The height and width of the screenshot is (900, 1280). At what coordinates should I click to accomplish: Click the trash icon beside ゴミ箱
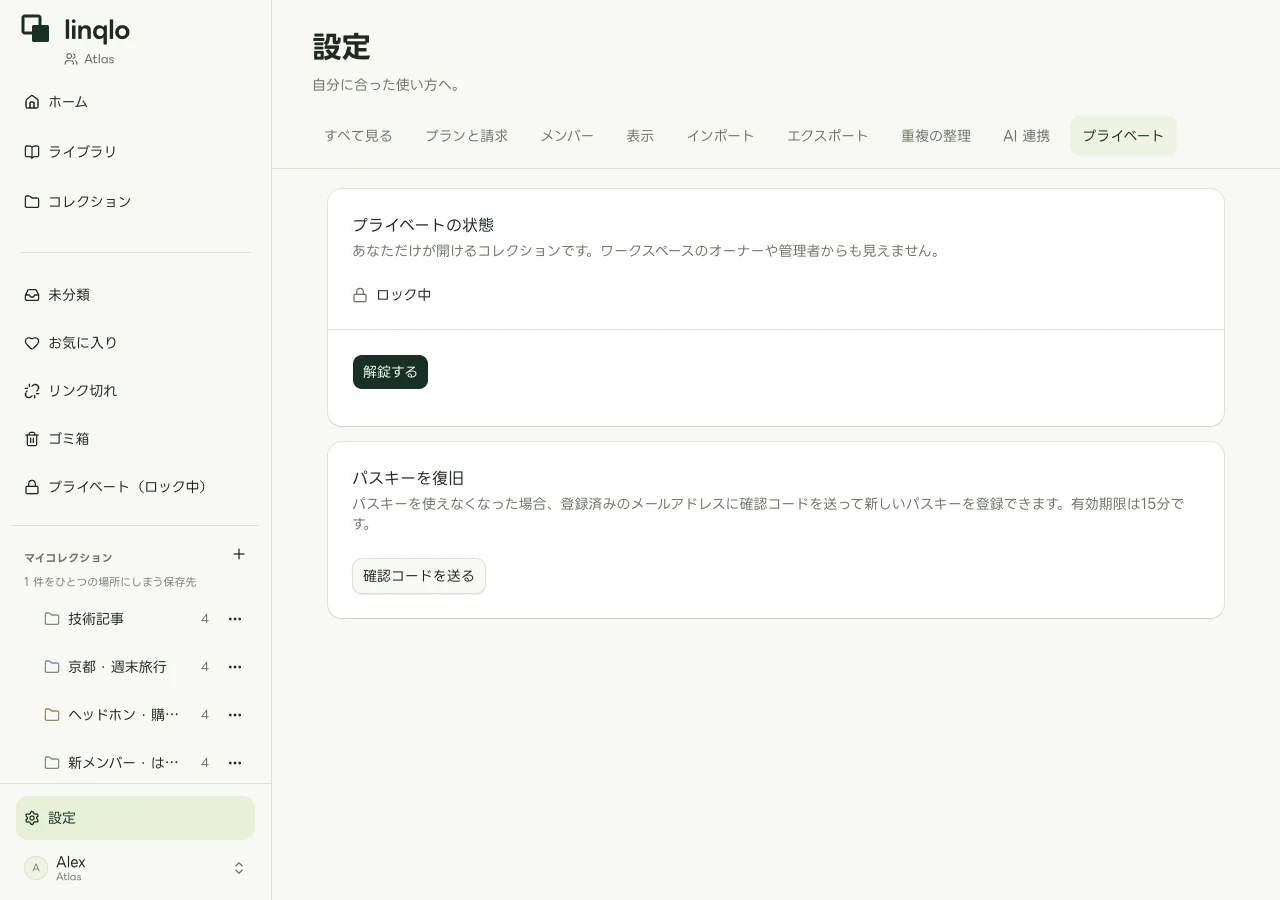click(32, 439)
